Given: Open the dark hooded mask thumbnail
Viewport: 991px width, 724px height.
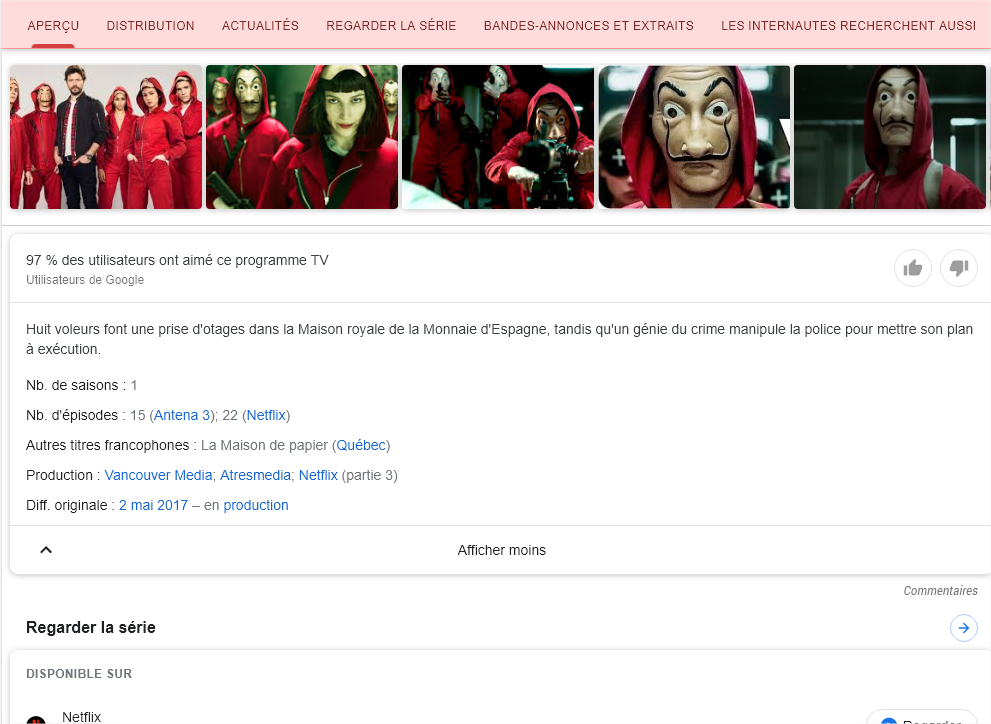Looking at the screenshot, I should [x=890, y=137].
